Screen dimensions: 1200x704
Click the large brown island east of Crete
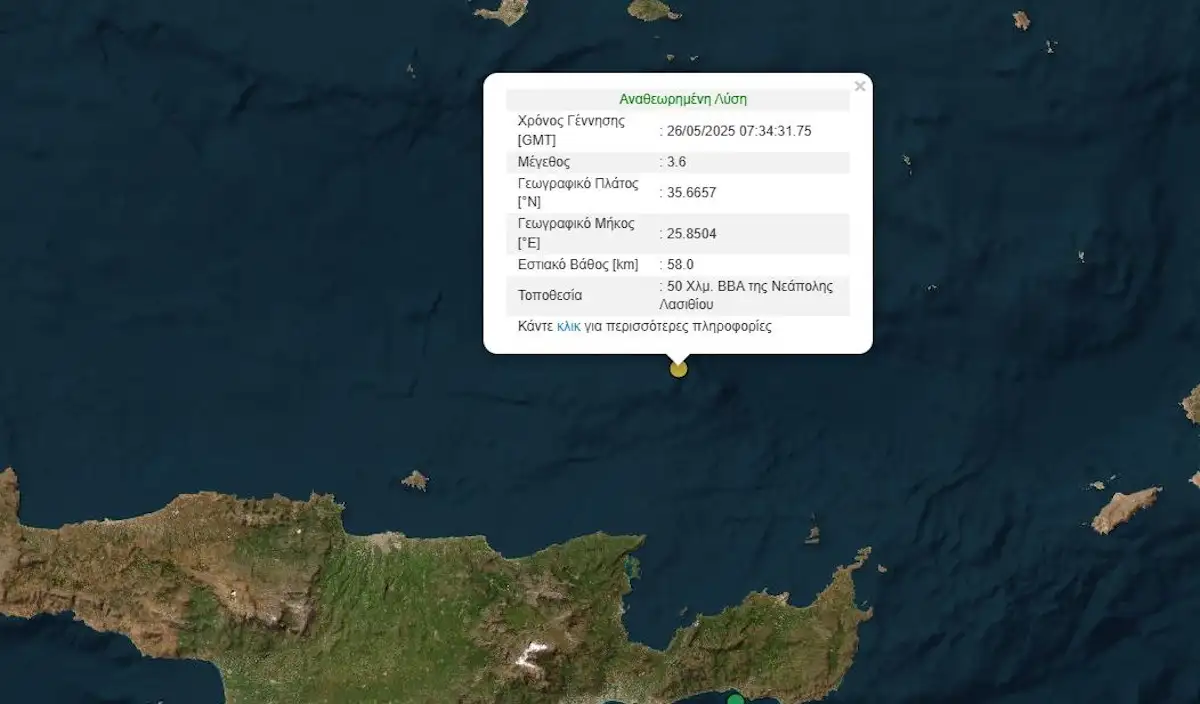(x=1125, y=509)
